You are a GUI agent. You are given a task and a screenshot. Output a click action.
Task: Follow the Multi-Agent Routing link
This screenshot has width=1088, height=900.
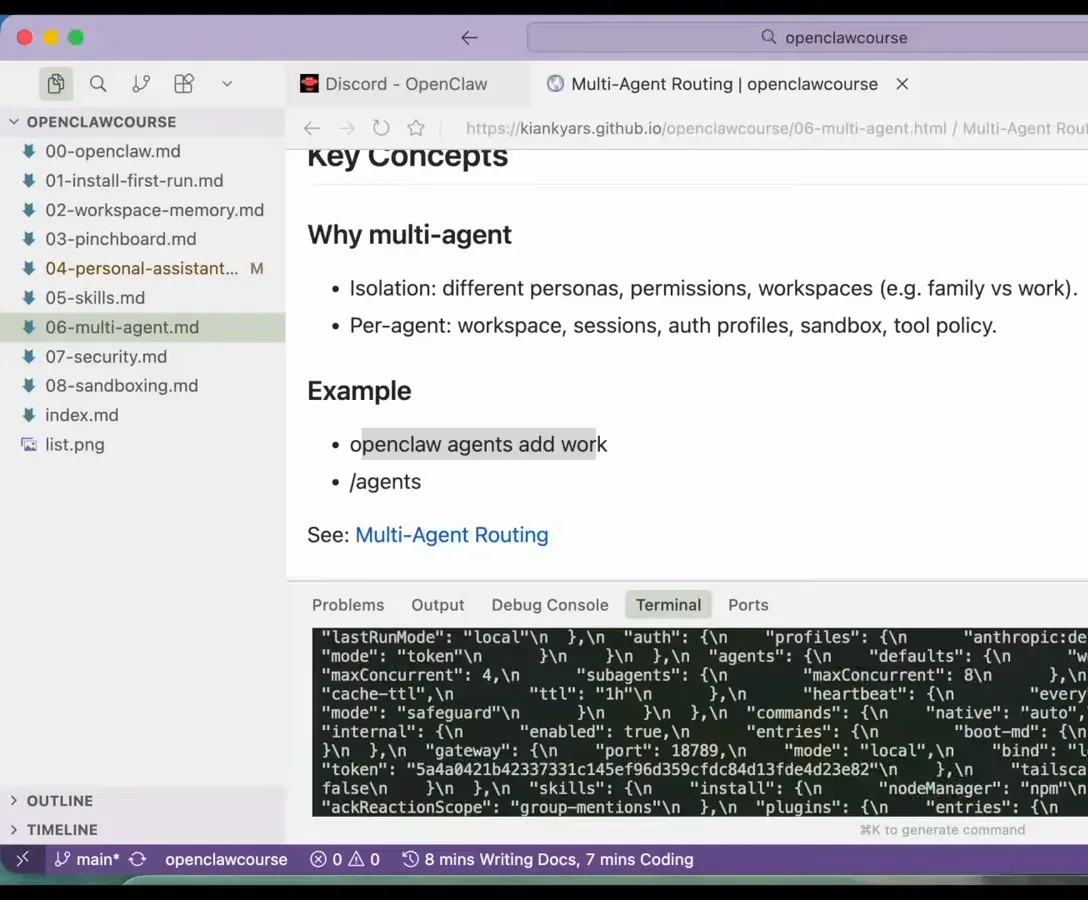[452, 535]
